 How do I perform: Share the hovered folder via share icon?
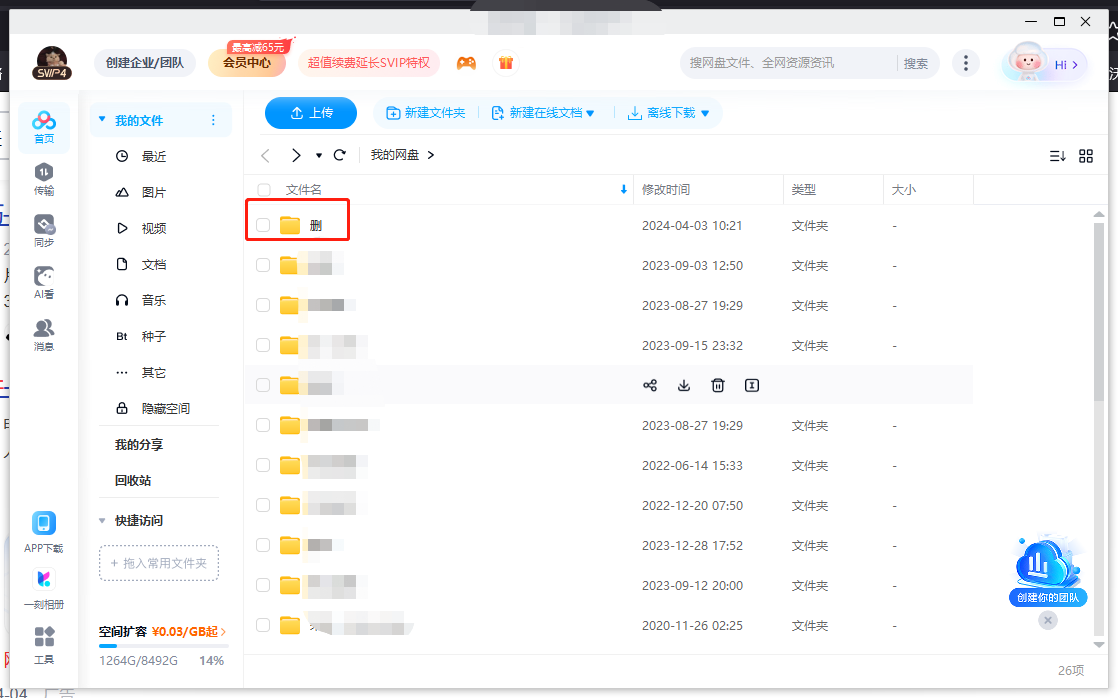tap(650, 385)
